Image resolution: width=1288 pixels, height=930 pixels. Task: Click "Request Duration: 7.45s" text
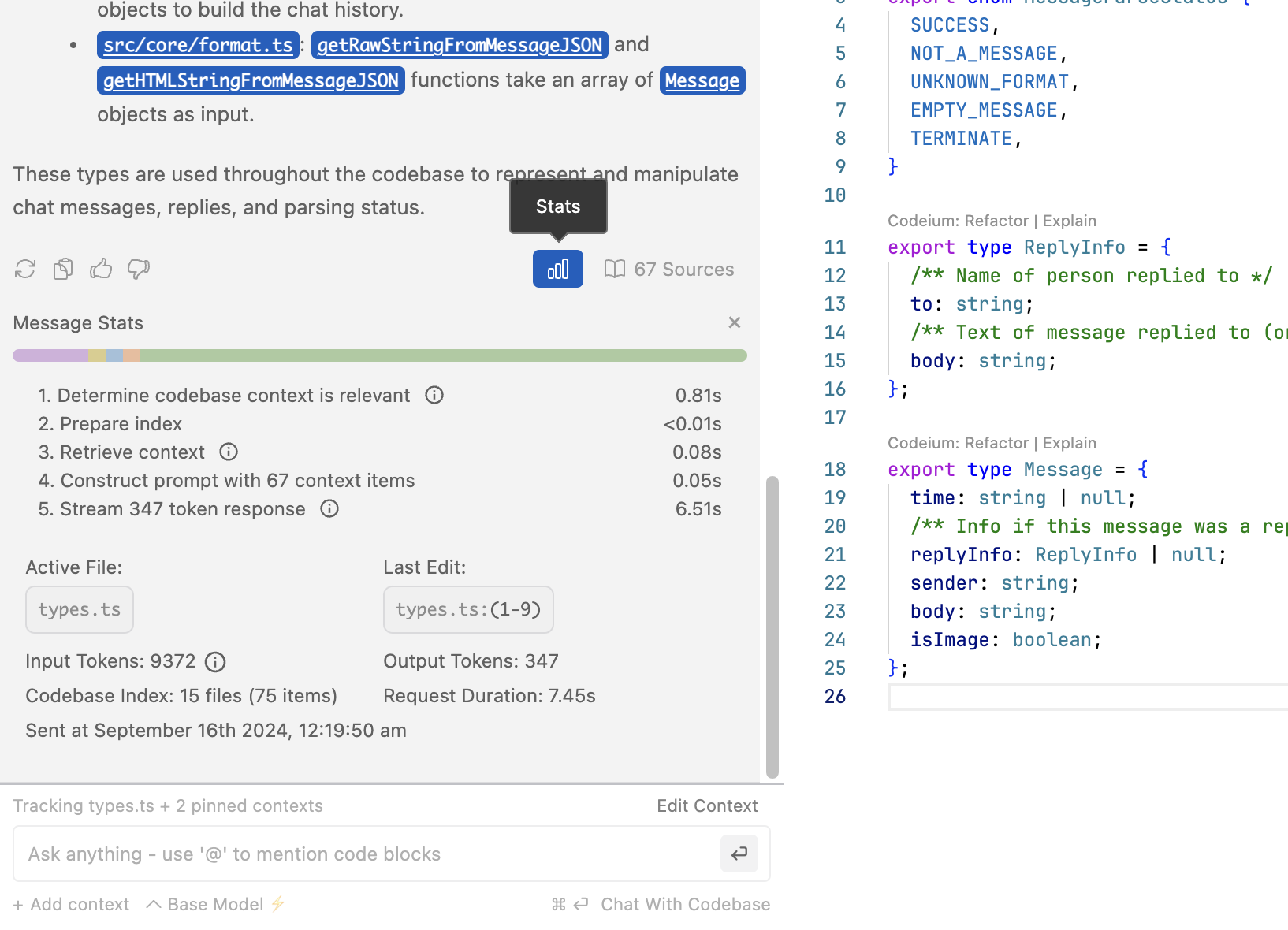click(490, 696)
